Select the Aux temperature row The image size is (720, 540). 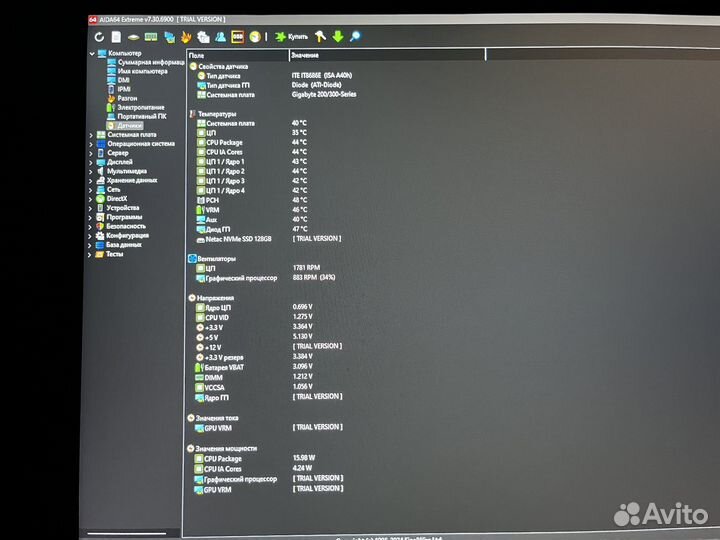[x=252, y=219]
